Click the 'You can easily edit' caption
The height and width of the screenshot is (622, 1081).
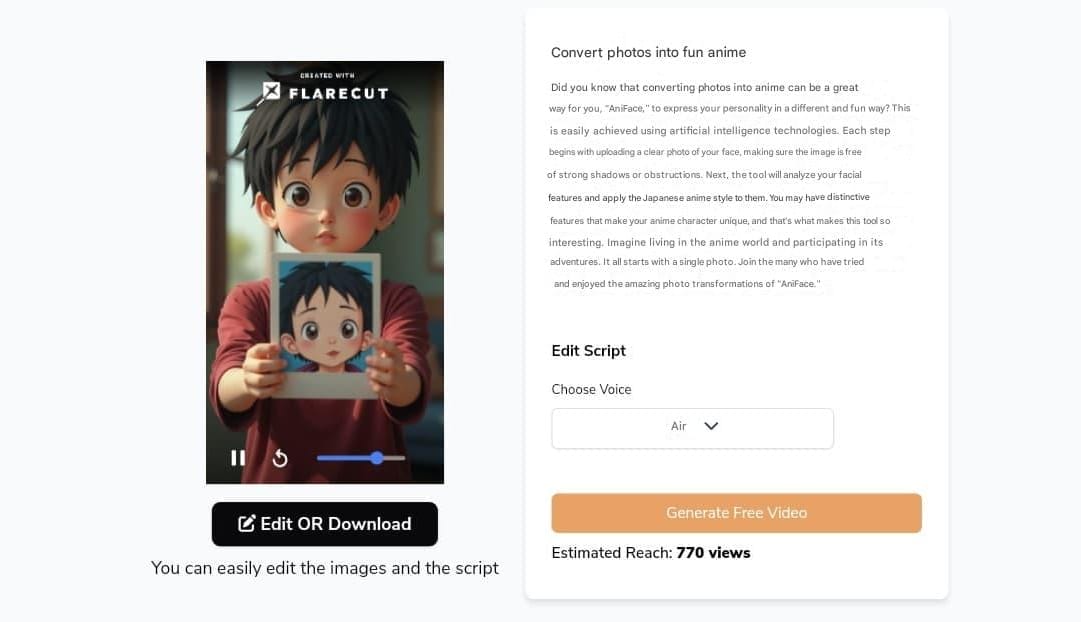[x=325, y=568]
